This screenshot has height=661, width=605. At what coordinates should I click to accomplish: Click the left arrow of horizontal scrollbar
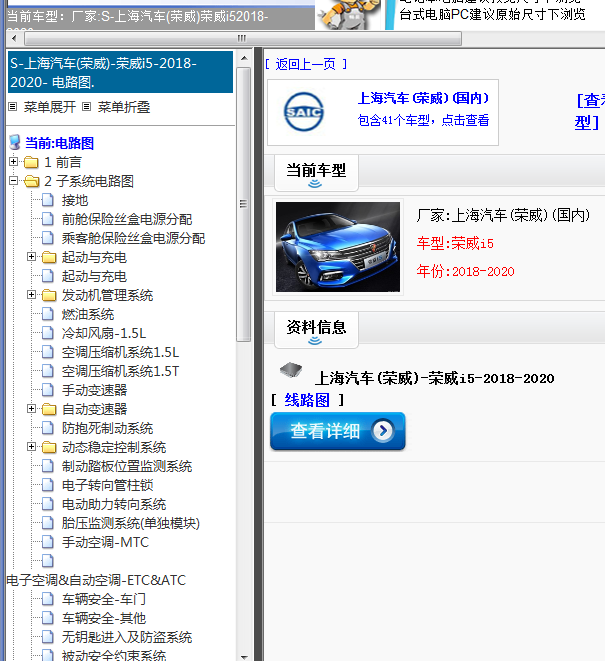click(14, 39)
